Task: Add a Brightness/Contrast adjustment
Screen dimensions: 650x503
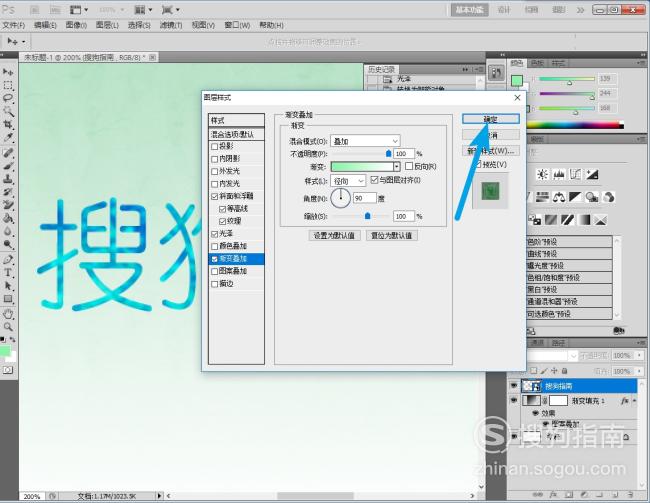Action: click(x=542, y=174)
